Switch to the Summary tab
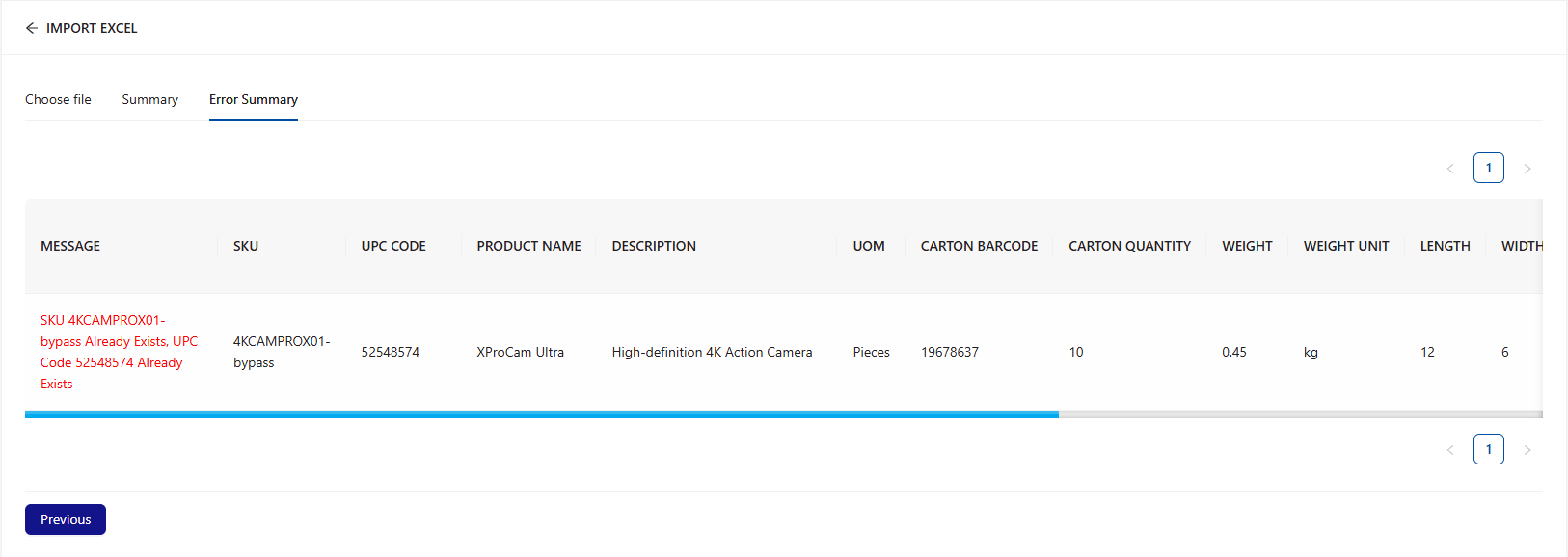The width and height of the screenshot is (1568, 557). pyautogui.click(x=149, y=99)
